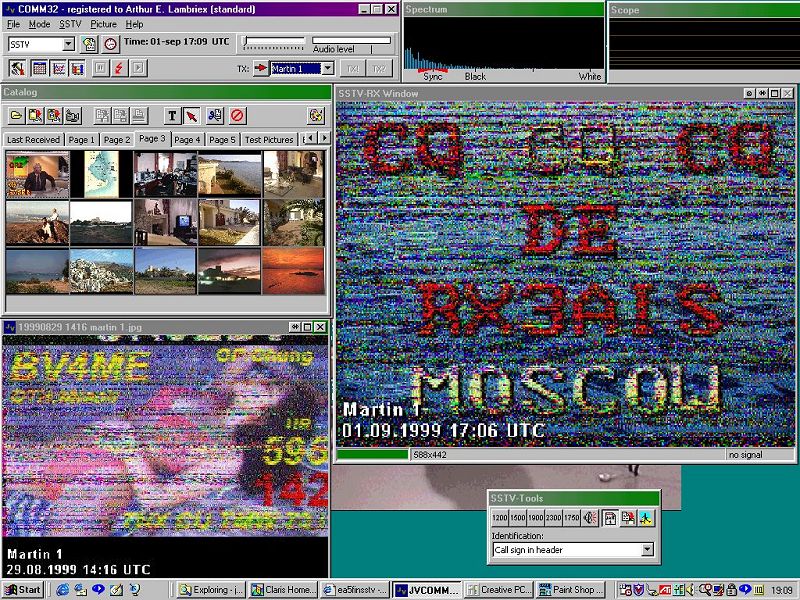
Task: Select the orange sunset thumbnail in Catalog
Action: pyautogui.click(x=293, y=271)
